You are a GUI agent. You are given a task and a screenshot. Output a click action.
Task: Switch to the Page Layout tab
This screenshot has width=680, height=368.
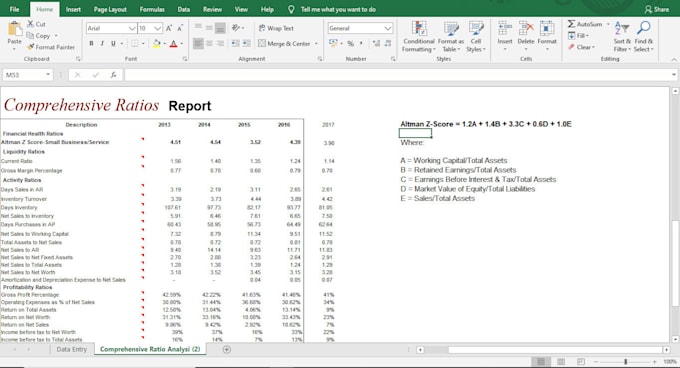pos(110,9)
